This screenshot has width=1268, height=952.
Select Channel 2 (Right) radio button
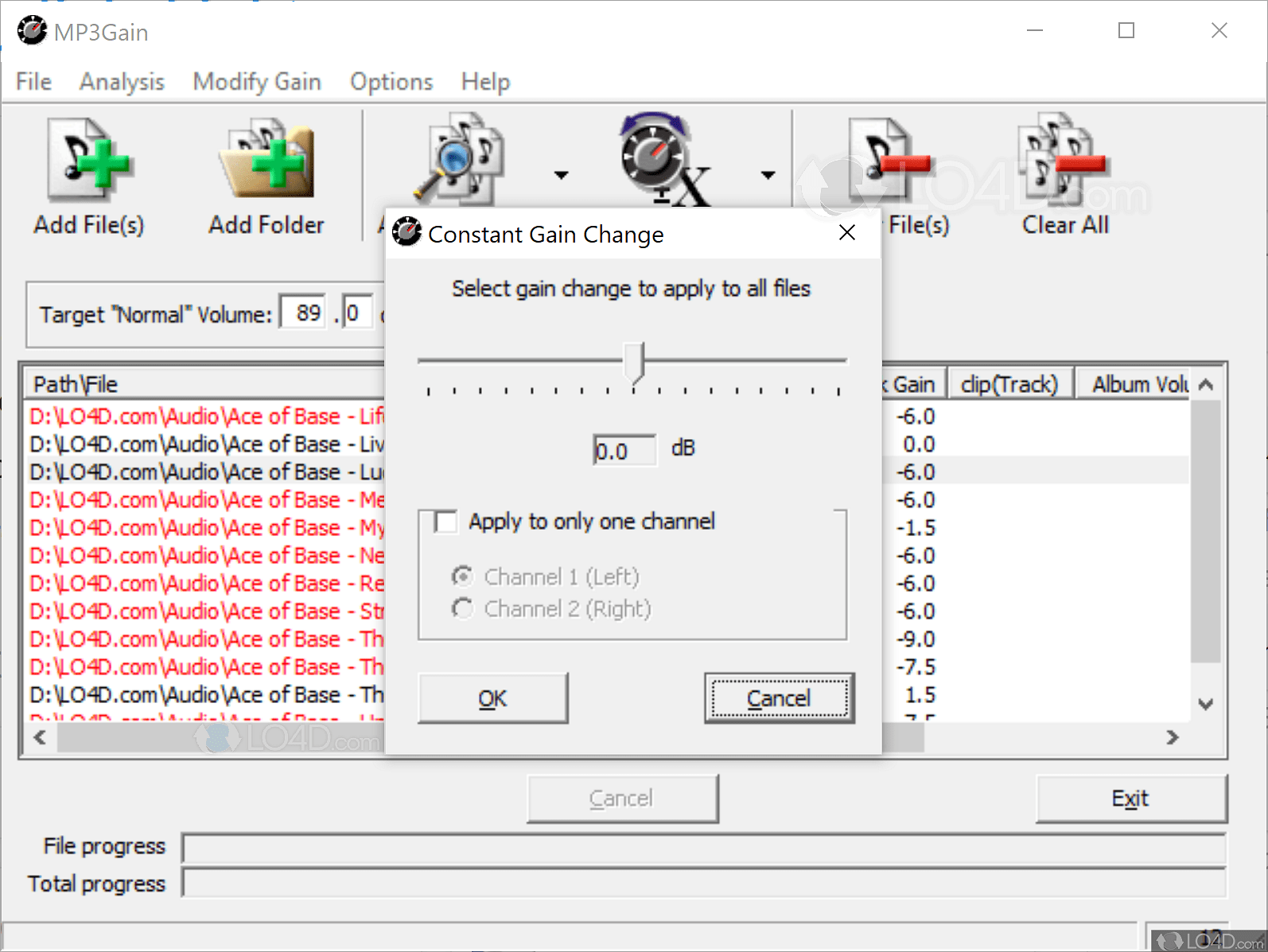(x=462, y=608)
